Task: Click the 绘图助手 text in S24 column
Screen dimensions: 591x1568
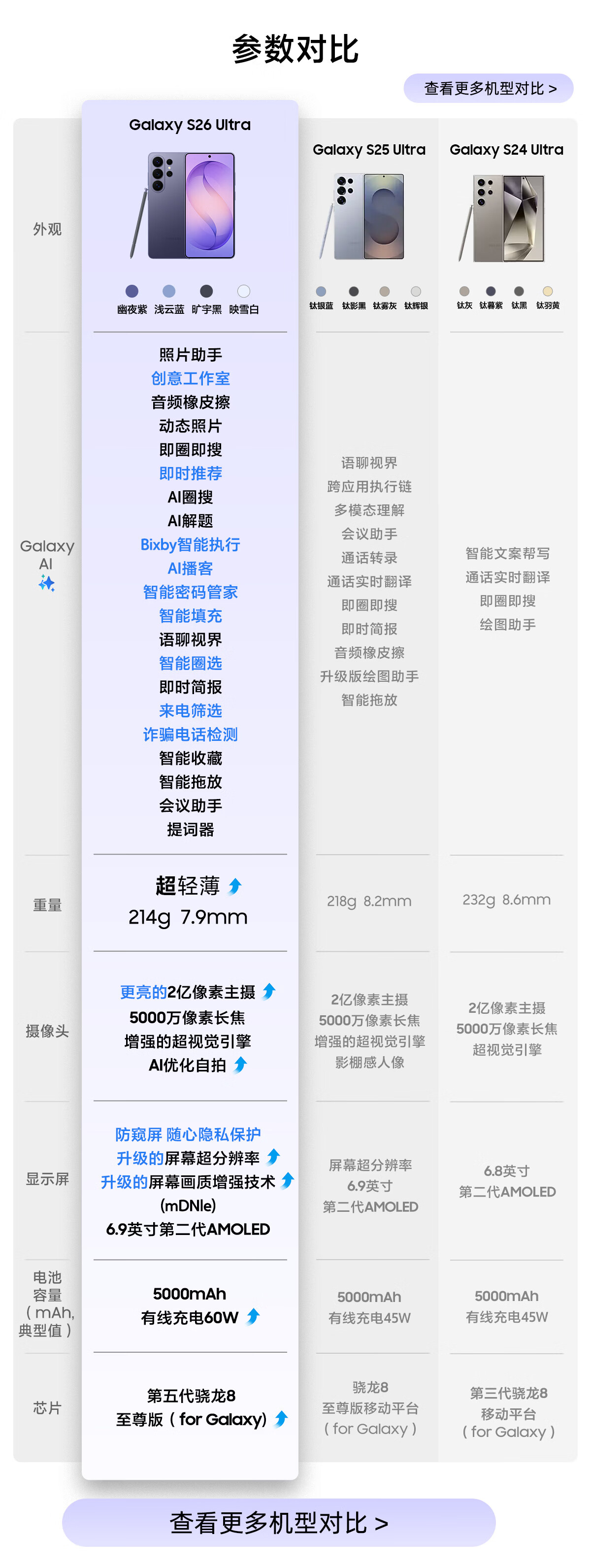Action: [508, 625]
